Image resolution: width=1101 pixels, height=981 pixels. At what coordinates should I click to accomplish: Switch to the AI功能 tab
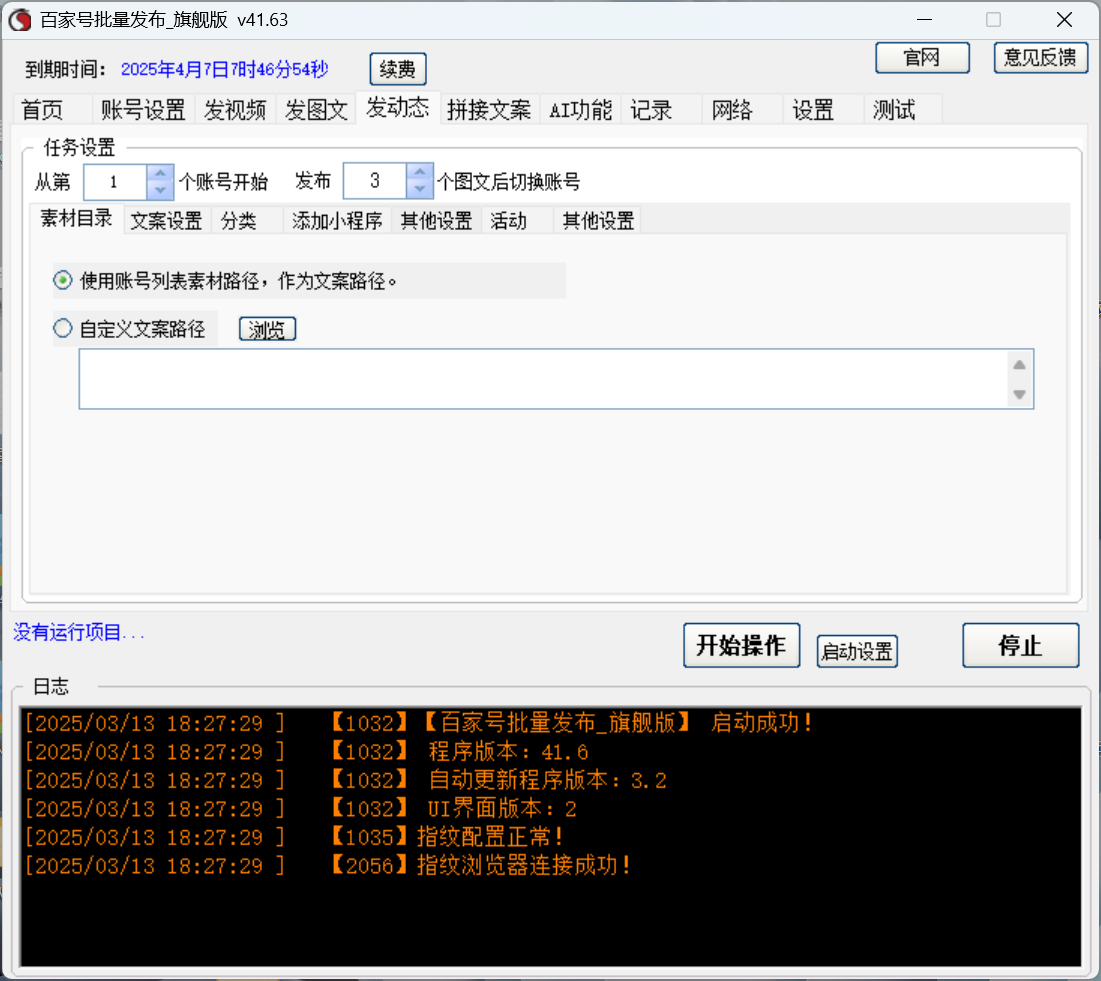point(581,110)
